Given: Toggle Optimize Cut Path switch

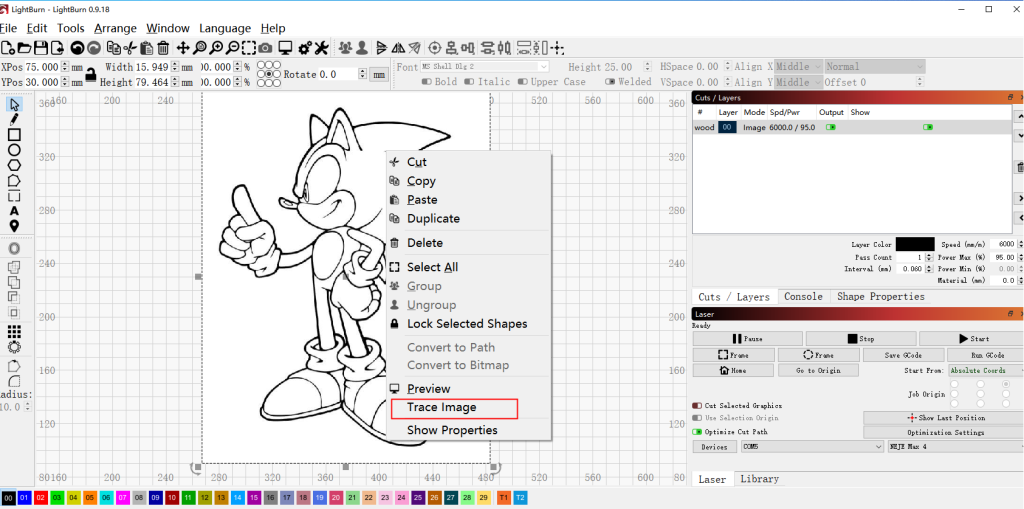Looking at the screenshot, I should [x=697, y=432].
